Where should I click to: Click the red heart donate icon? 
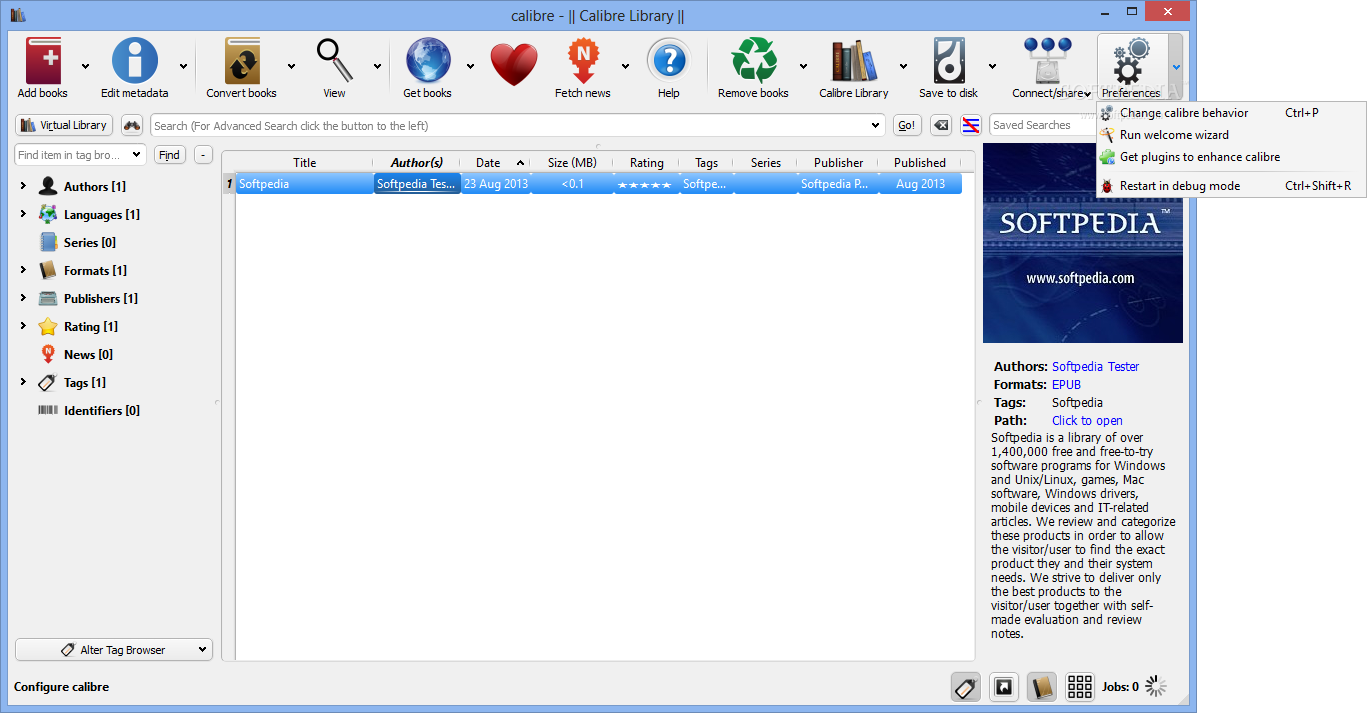pos(514,64)
